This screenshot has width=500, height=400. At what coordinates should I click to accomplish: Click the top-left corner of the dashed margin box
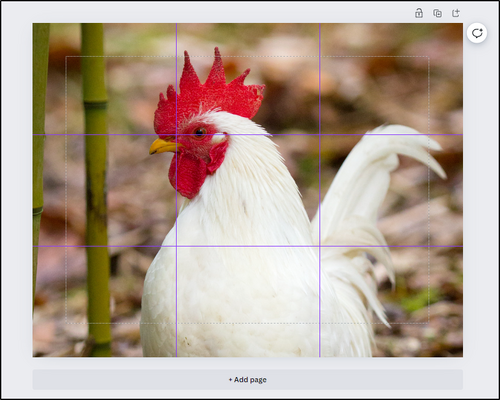tap(66, 57)
